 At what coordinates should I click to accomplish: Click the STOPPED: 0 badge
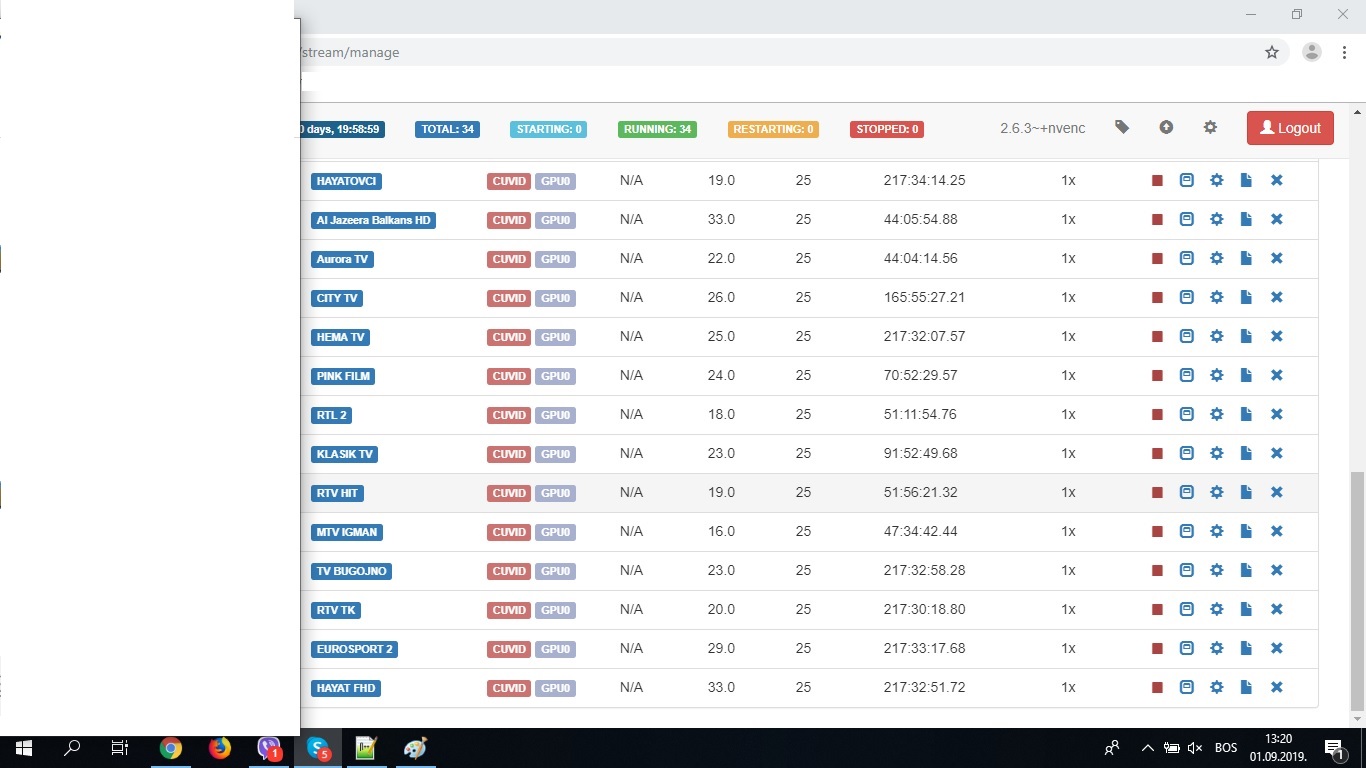click(x=887, y=129)
